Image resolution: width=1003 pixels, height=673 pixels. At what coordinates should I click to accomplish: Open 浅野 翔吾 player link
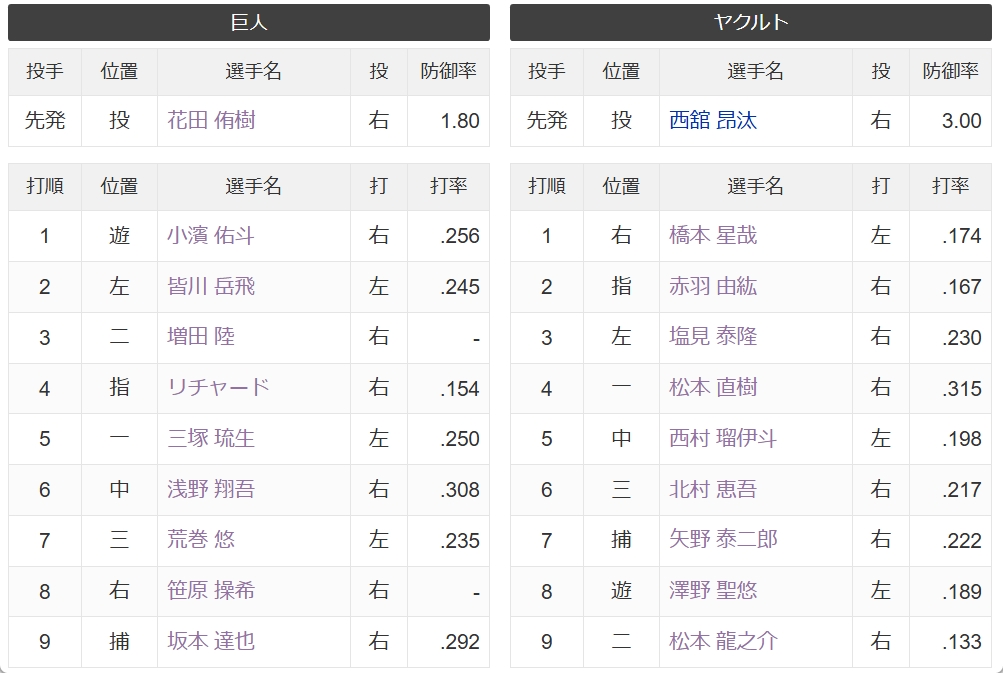click(x=211, y=489)
